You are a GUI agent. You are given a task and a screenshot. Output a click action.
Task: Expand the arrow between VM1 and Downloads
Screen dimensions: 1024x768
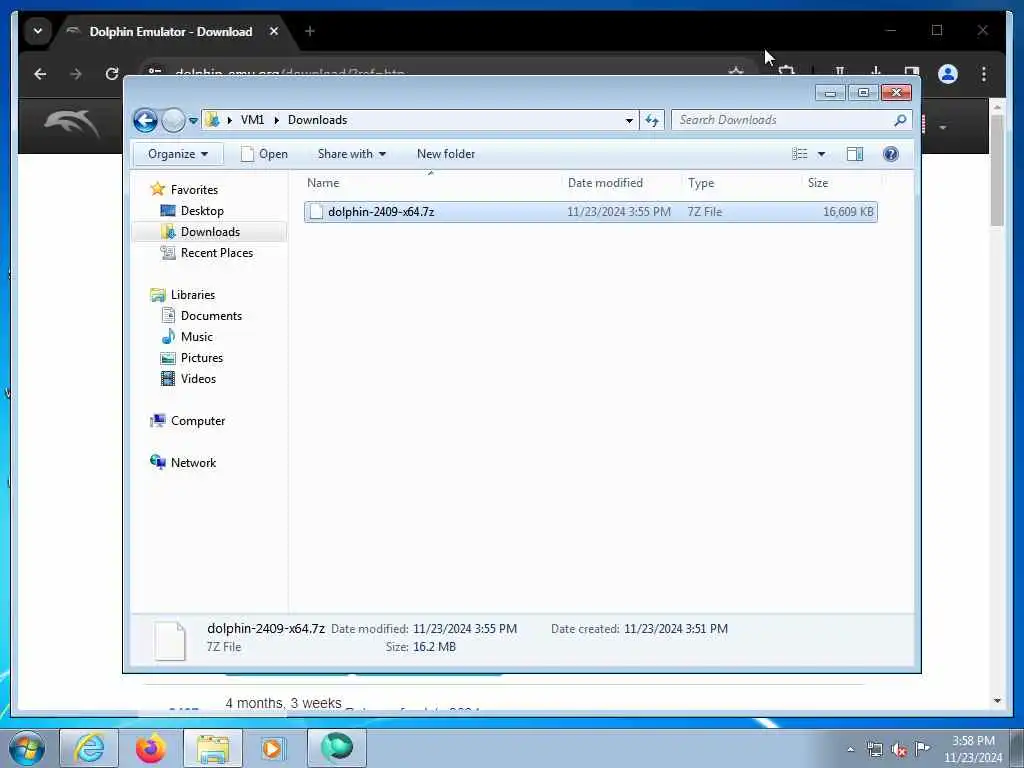click(277, 120)
